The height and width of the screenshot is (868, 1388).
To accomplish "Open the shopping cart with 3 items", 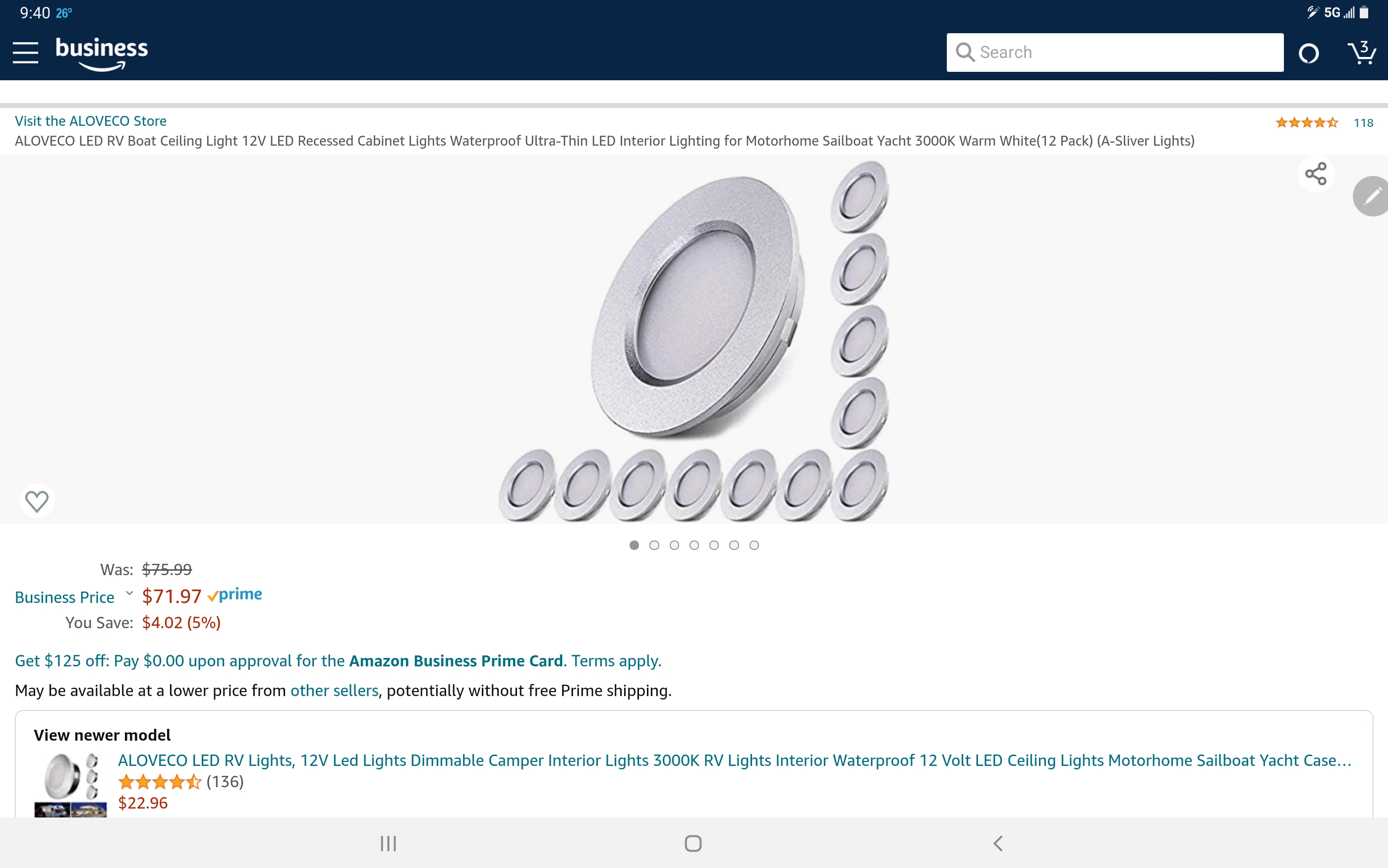I will pos(1362,52).
